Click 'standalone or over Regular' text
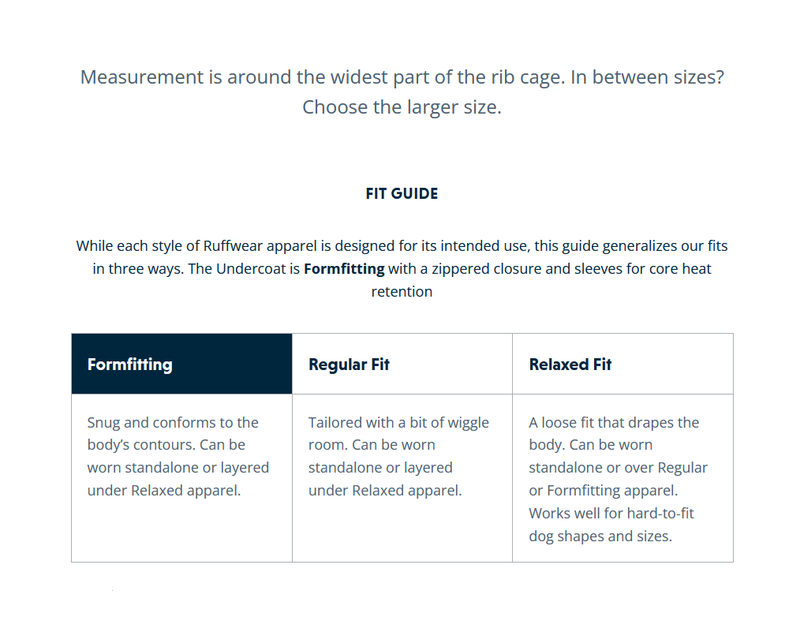 click(x=618, y=468)
